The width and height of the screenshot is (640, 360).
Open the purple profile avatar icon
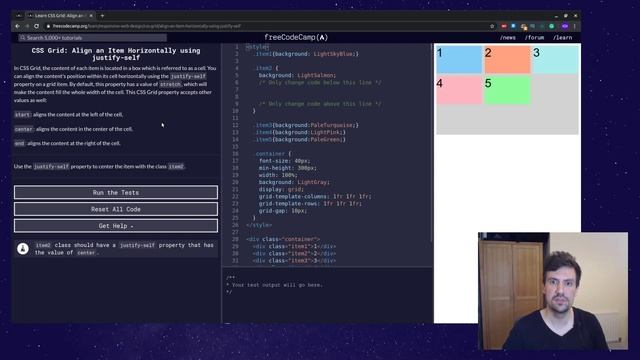(565, 26)
